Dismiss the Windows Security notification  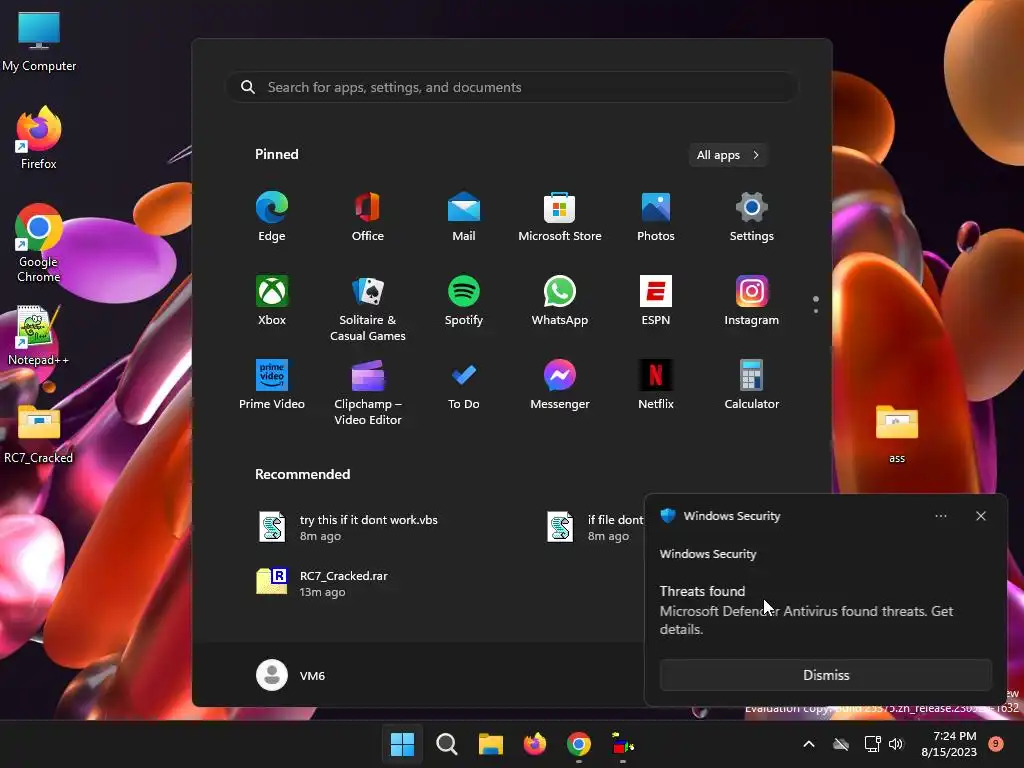[825, 675]
